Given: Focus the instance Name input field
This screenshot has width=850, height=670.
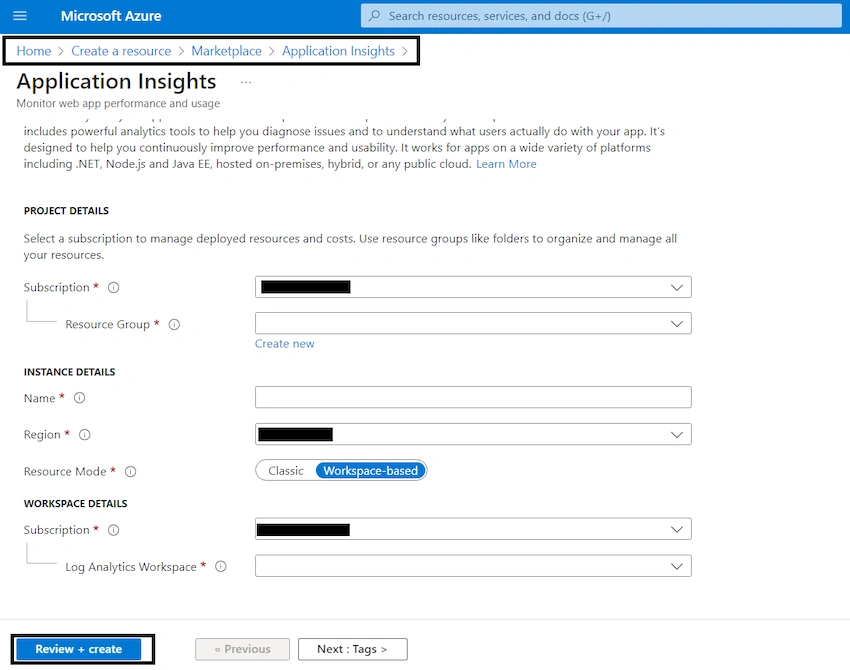Looking at the screenshot, I should click(473, 397).
